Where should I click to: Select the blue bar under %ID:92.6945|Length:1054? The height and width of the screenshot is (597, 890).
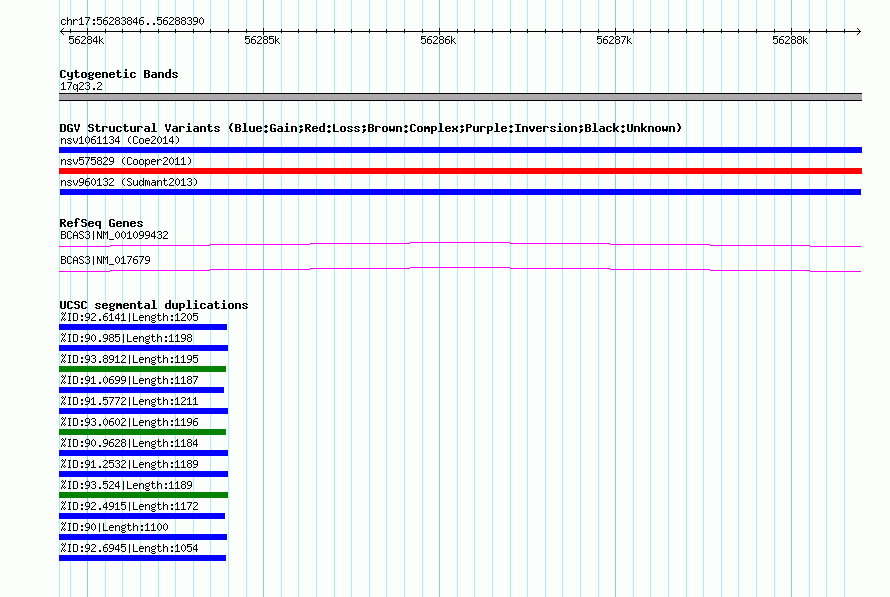[142, 558]
